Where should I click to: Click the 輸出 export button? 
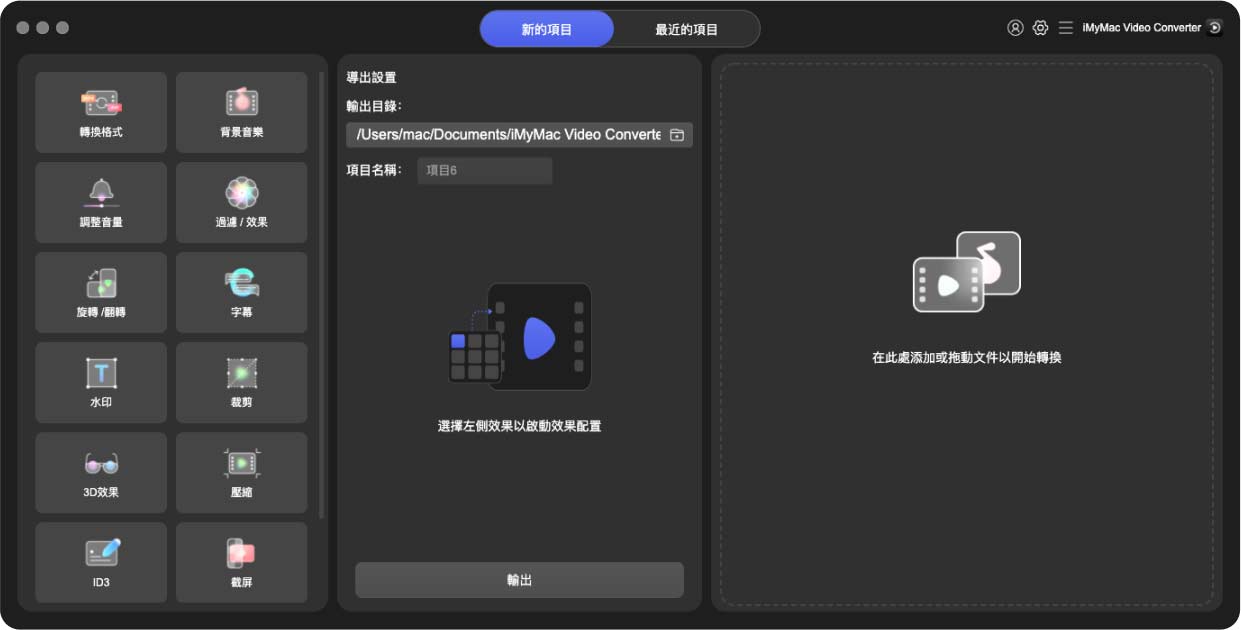pyautogui.click(x=519, y=580)
